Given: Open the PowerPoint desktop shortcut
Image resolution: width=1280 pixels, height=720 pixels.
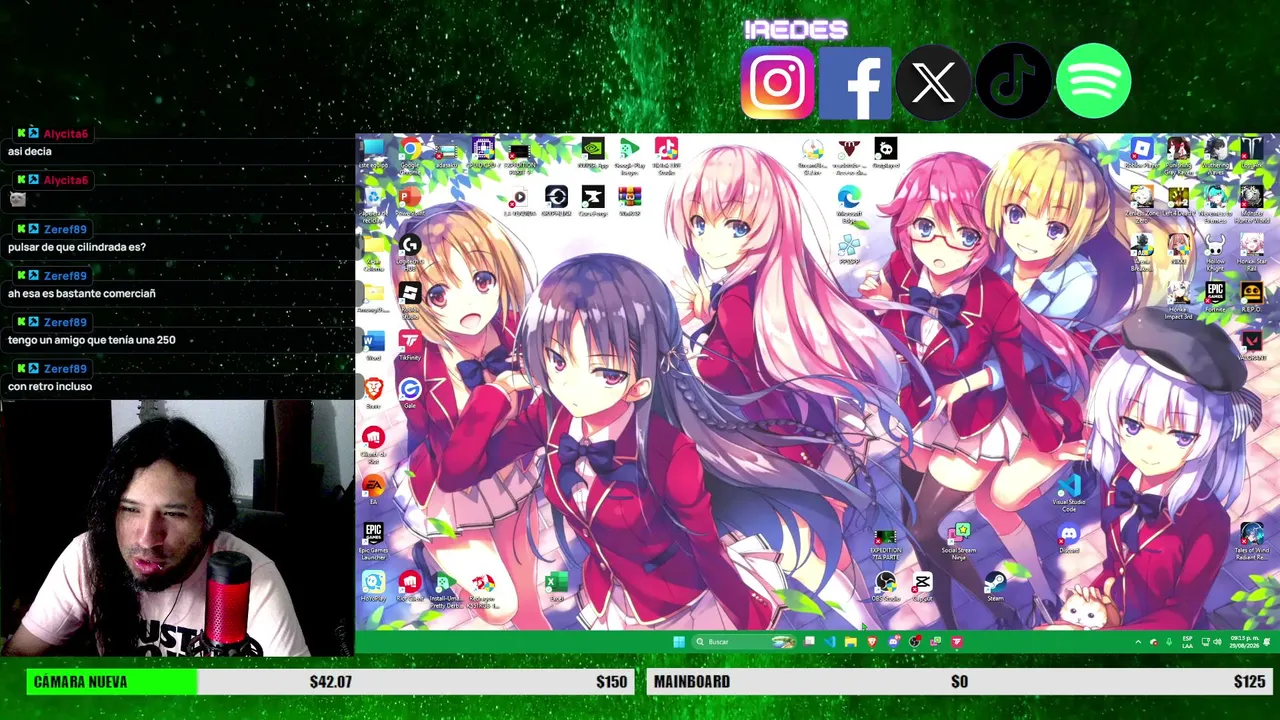Looking at the screenshot, I should pyautogui.click(x=410, y=201).
